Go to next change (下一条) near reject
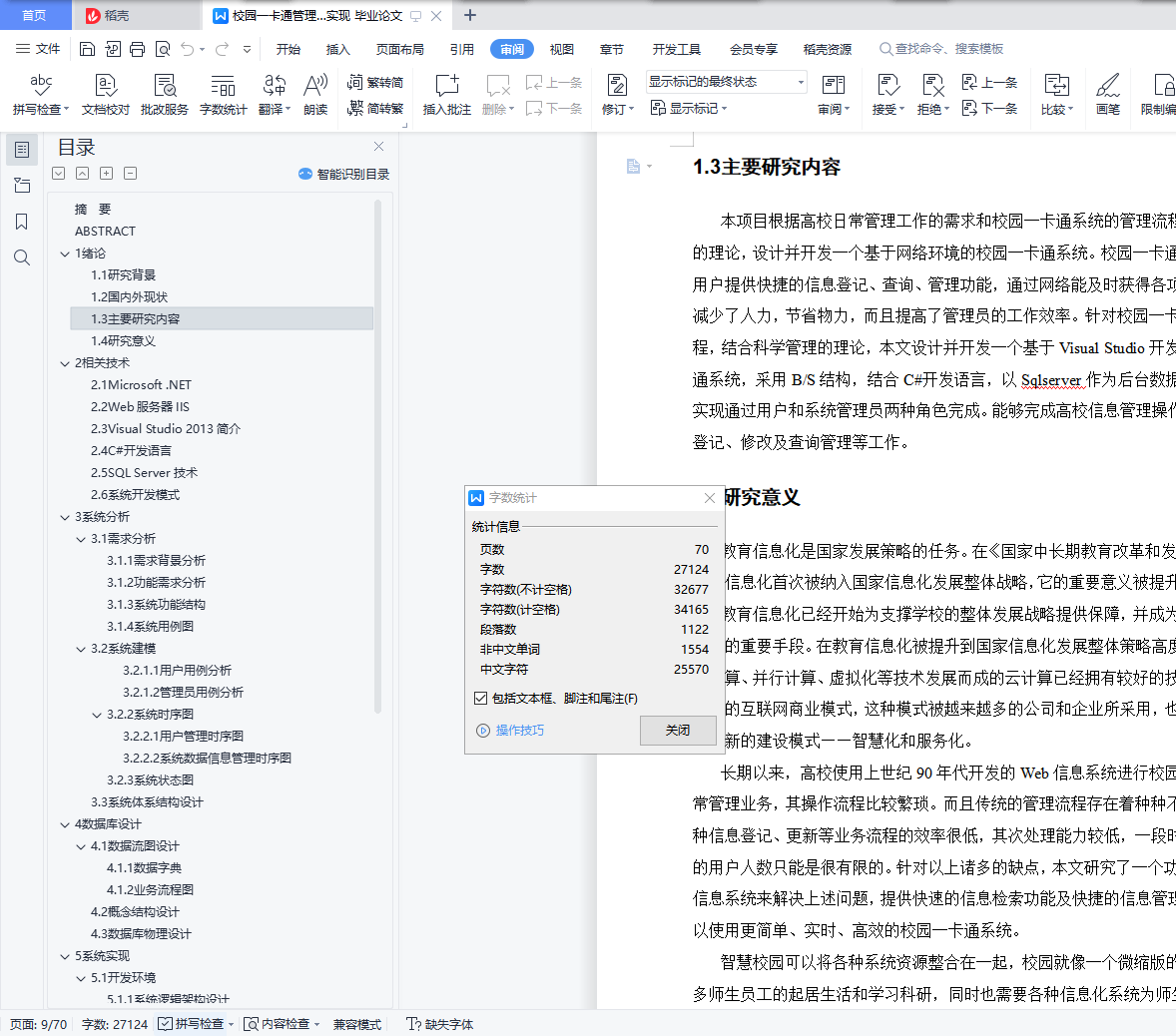Viewport: 1176px width, 1036px height. [x=990, y=109]
